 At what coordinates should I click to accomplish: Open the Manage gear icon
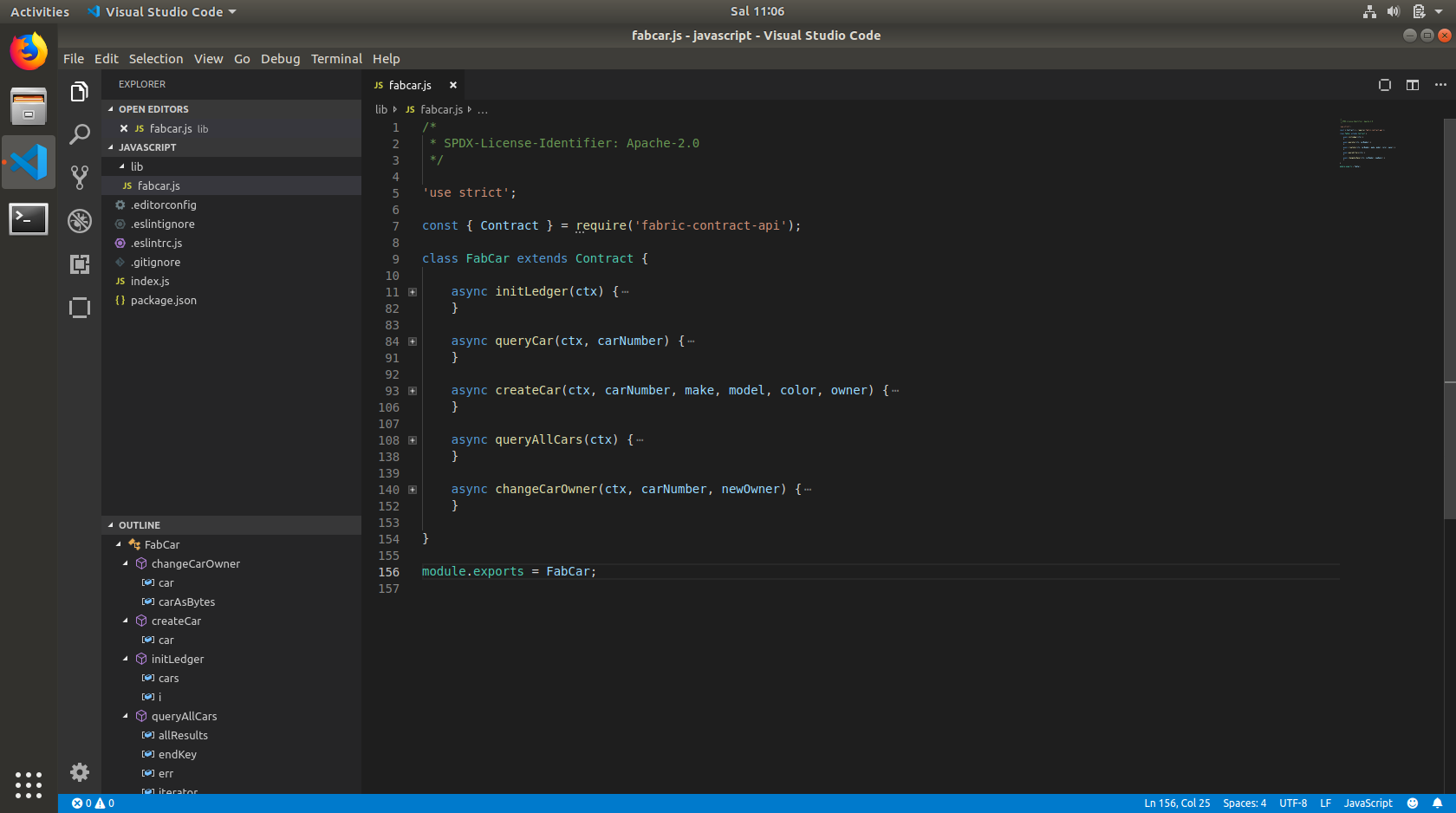(80, 772)
